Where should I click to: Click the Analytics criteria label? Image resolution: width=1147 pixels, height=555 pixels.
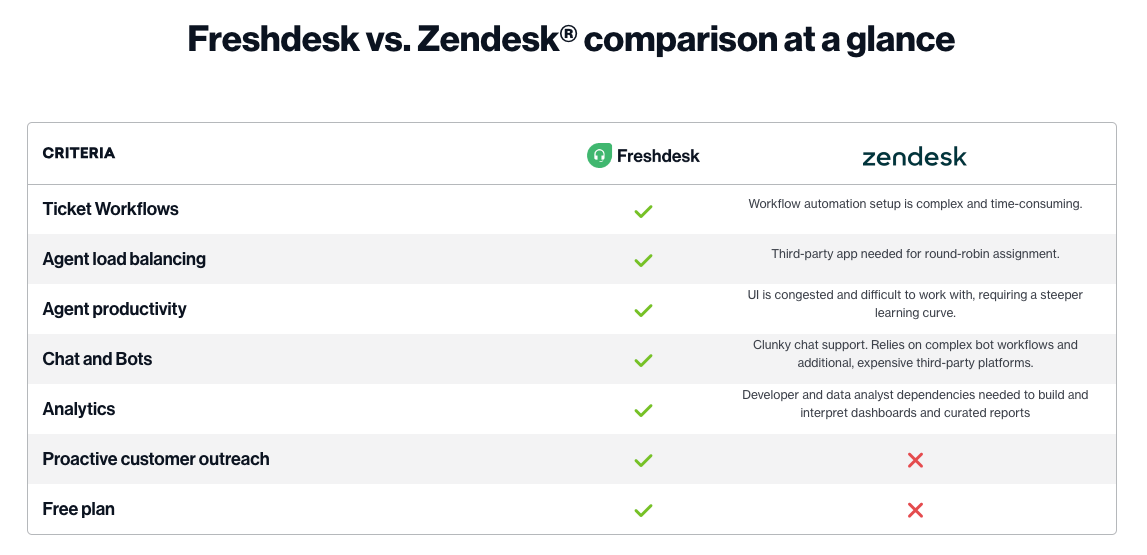click(x=78, y=409)
